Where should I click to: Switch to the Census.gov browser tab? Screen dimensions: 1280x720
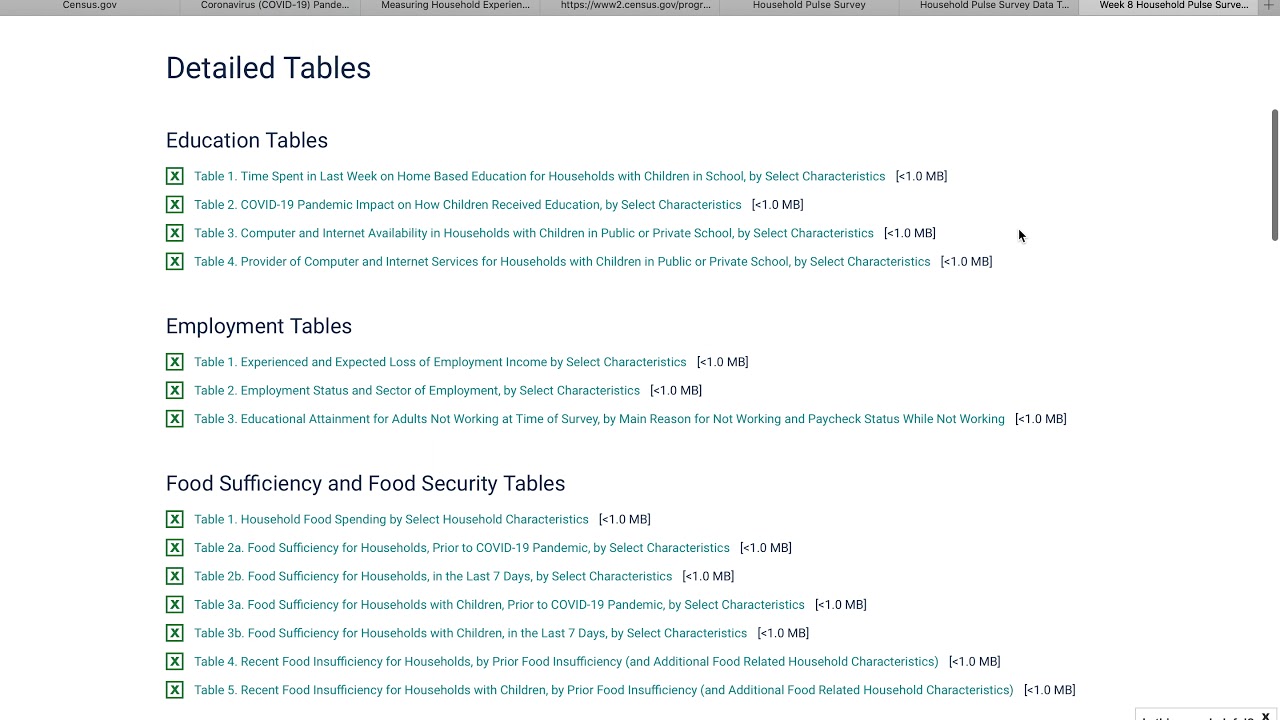pyautogui.click(x=90, y=5)
